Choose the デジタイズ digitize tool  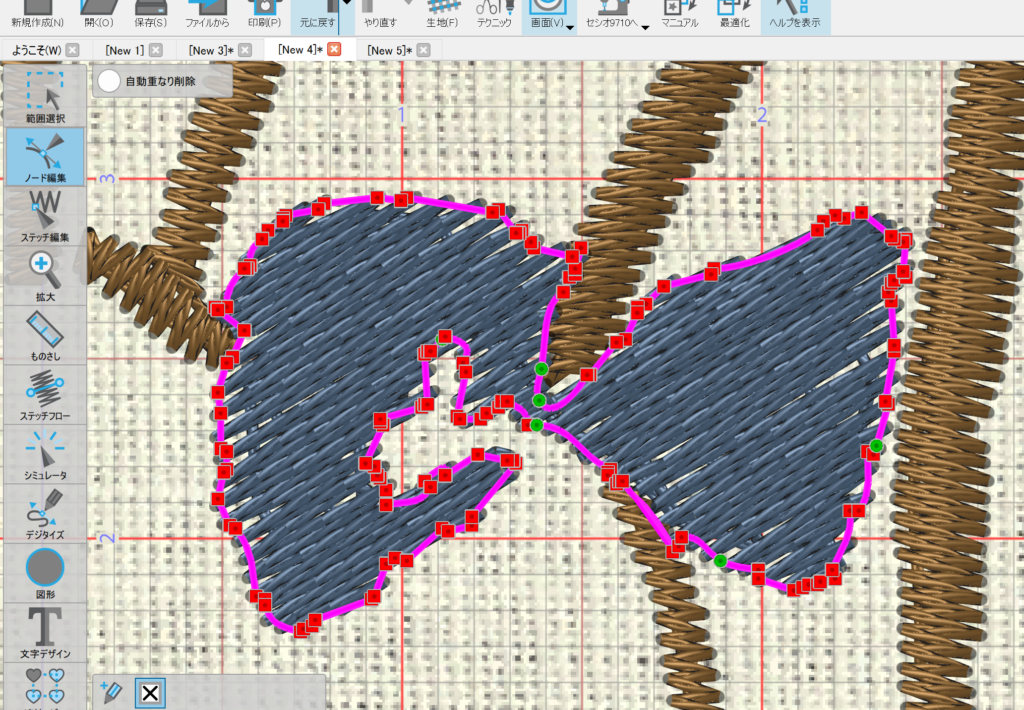pos(45,510)
